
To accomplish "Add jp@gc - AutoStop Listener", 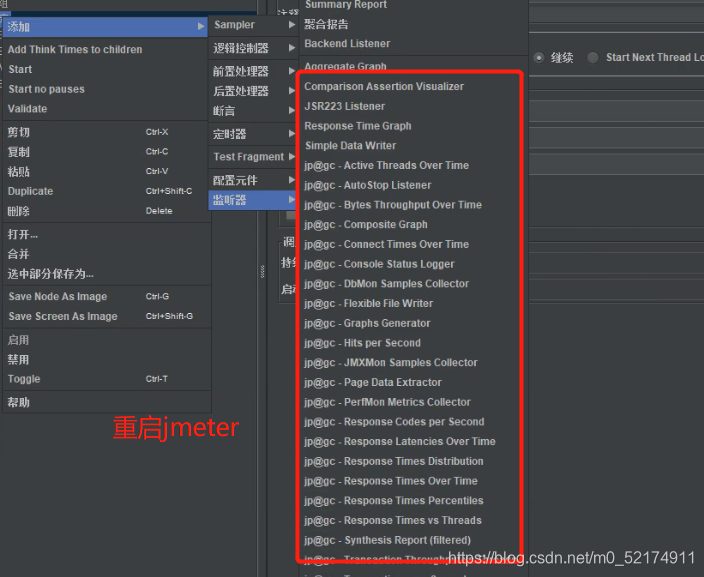I will (413, 185).
